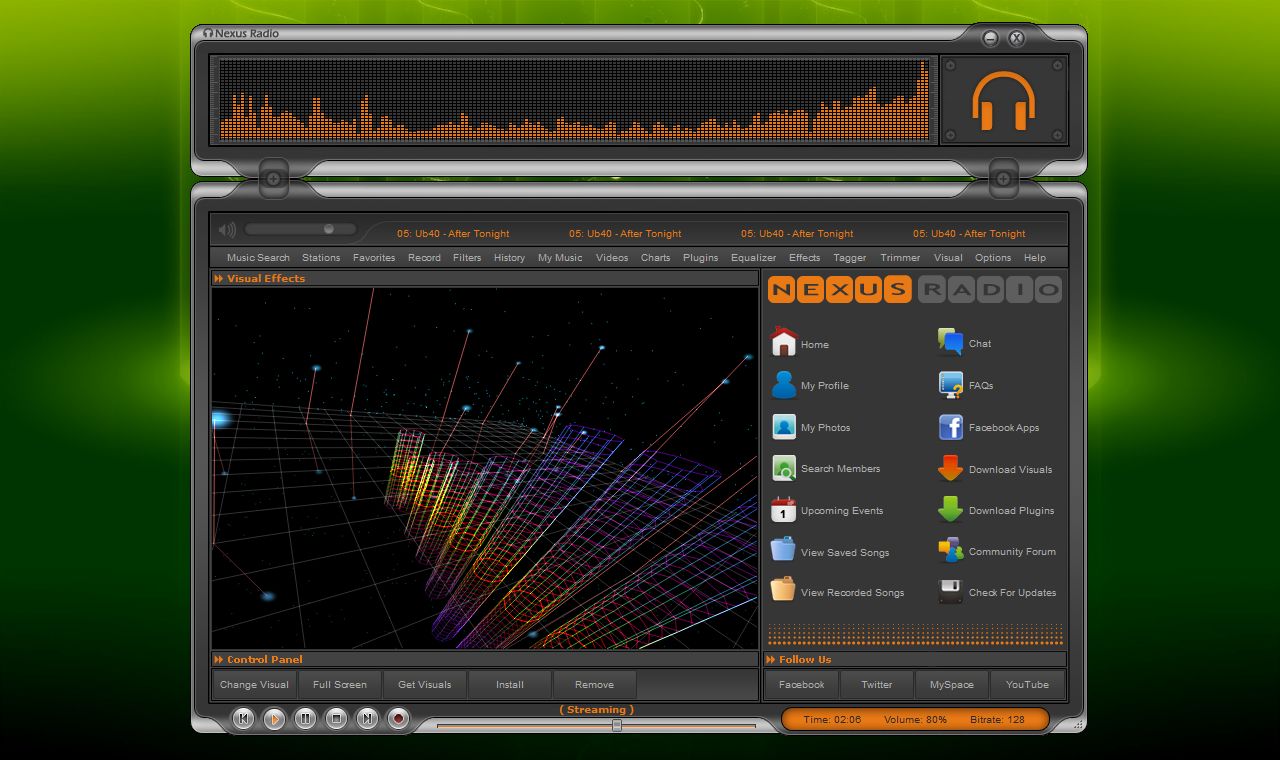The height and width of the screenshot is (760, 1280).
Task: Open My Profile user icon
Action: (x=784, y=385)
